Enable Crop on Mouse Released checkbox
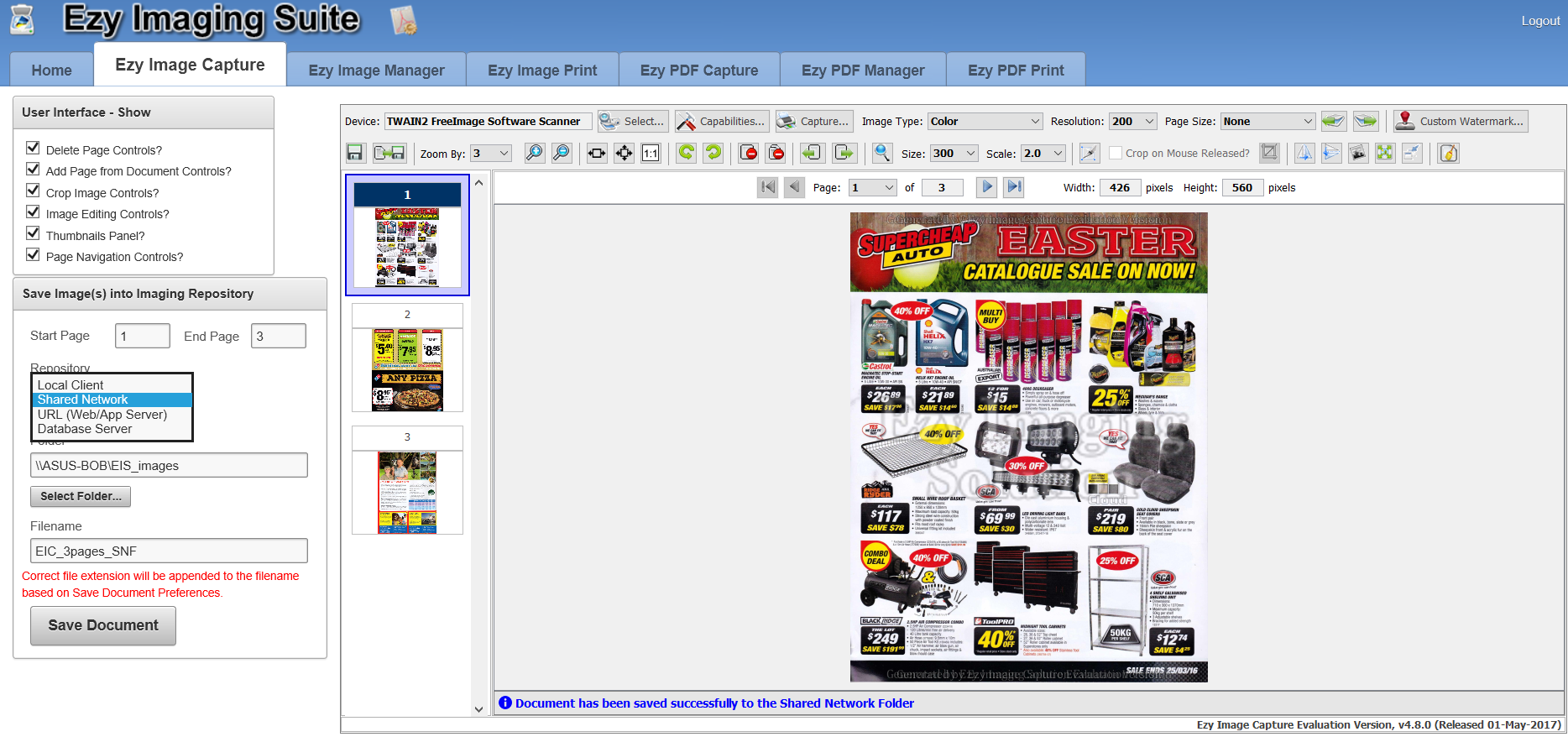 [x=1116, y=153]
